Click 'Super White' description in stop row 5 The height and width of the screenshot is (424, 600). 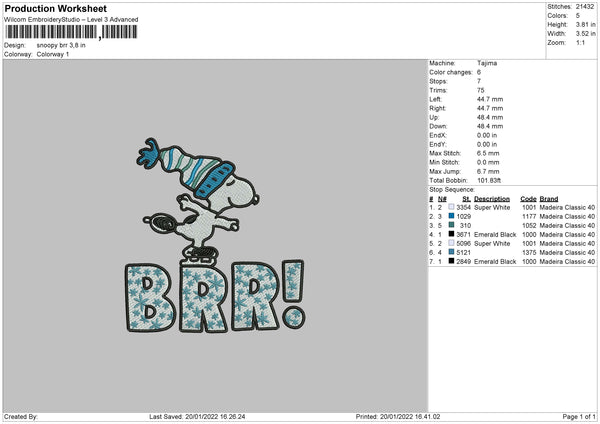[x=492, y=243]
